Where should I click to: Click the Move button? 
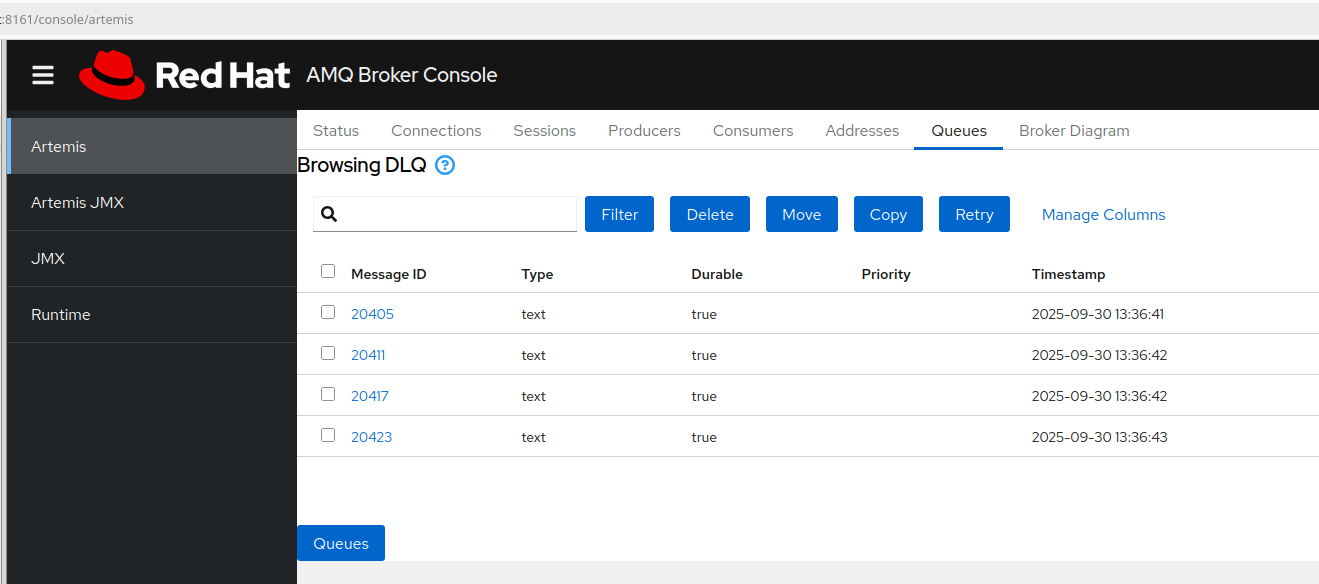802,214
